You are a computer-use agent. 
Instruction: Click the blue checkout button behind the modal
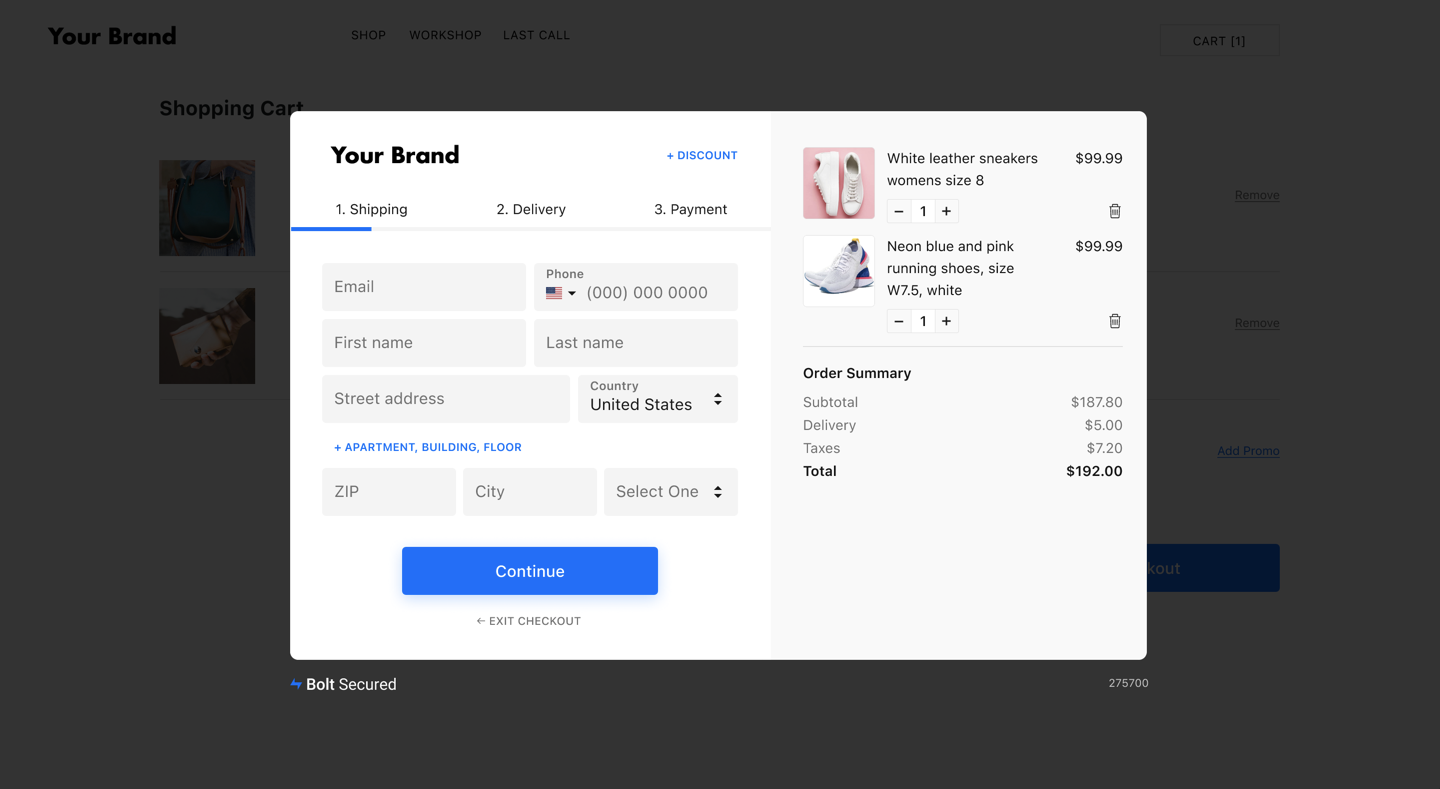click(1213, 568)
